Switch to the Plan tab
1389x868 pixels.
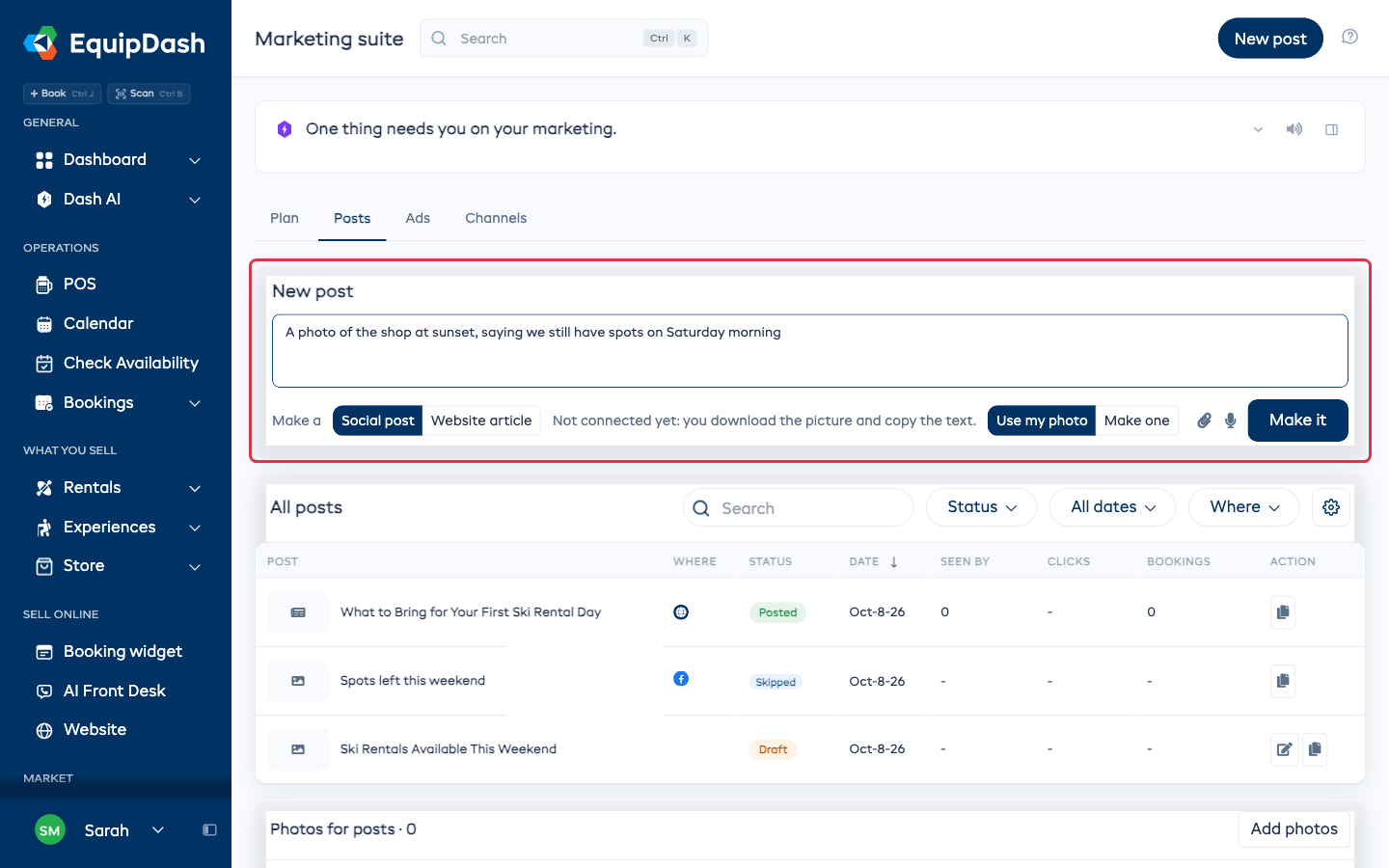(x=285, y=218)
